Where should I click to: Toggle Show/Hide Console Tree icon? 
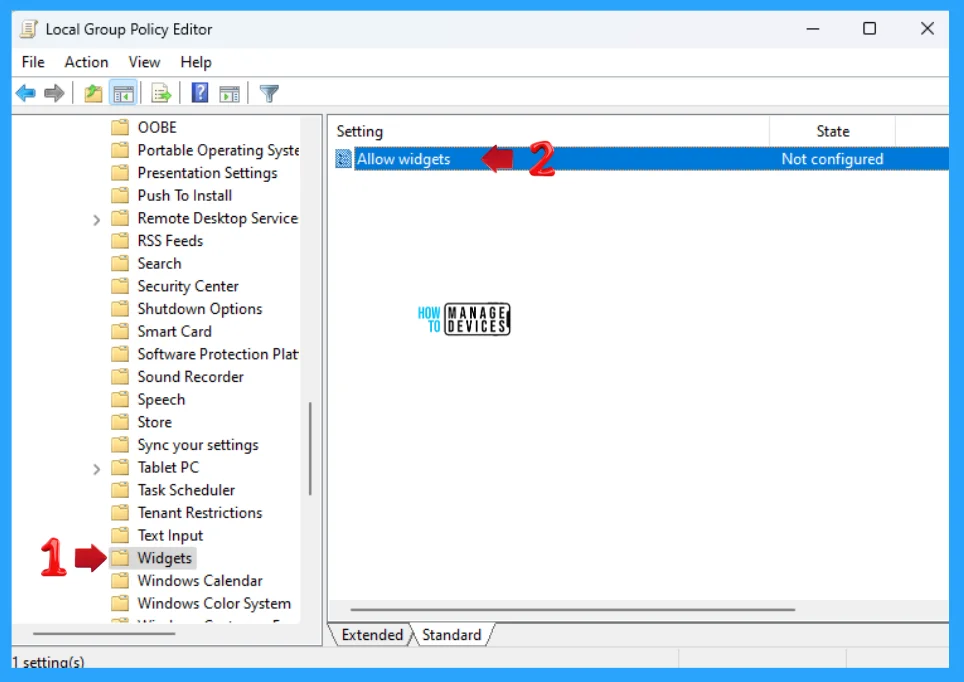pos(123,93)
